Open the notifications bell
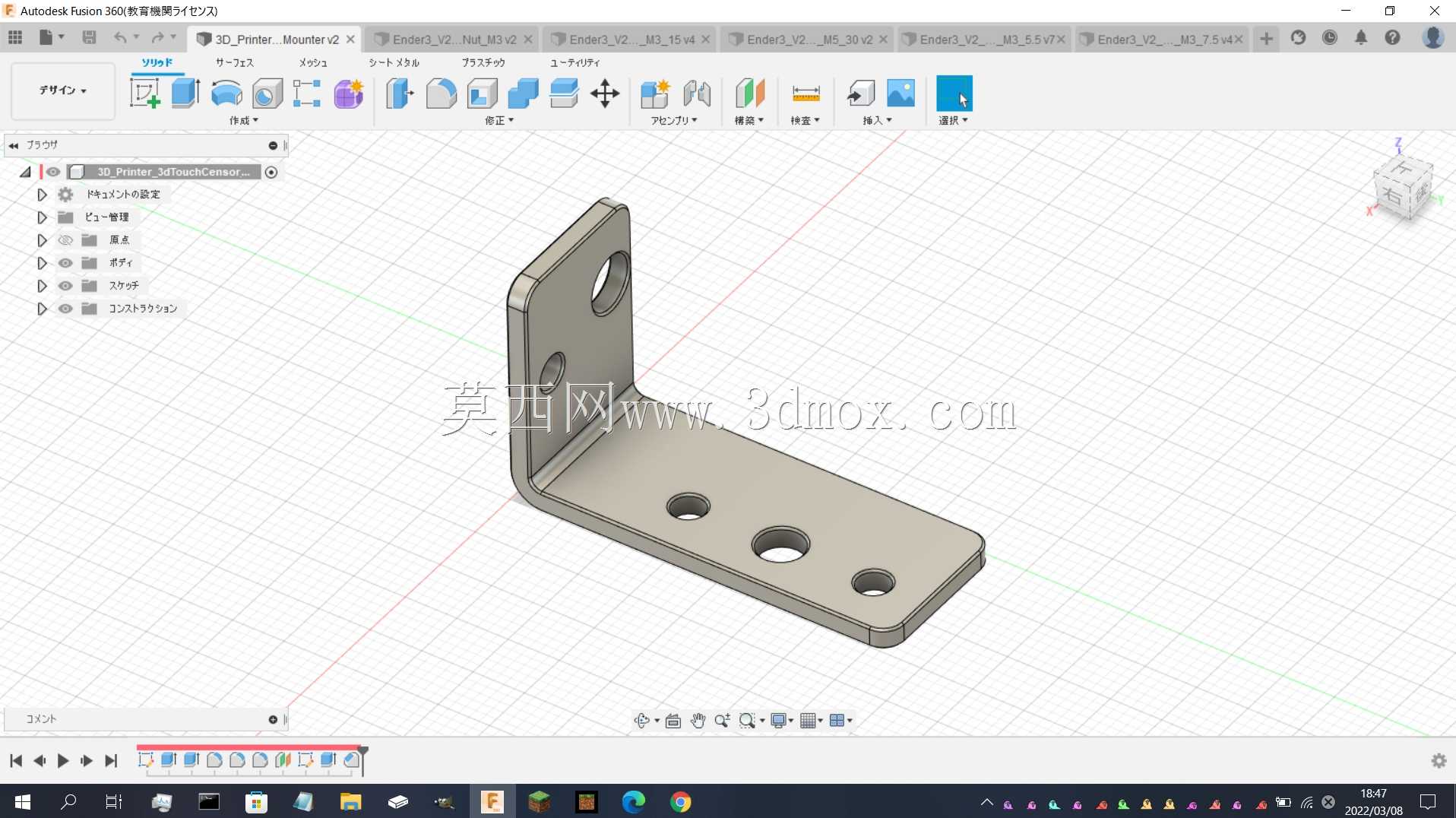The width and height of the screenshot is (1456, 818). coord(1361,37)
